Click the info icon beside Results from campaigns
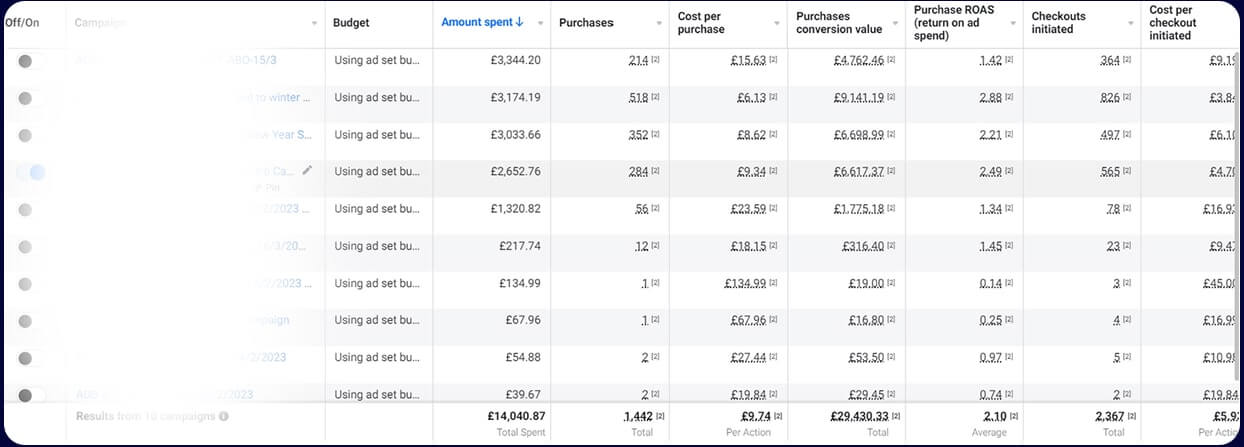Screen dimensions: 1244x447 [x=224, y=416]
